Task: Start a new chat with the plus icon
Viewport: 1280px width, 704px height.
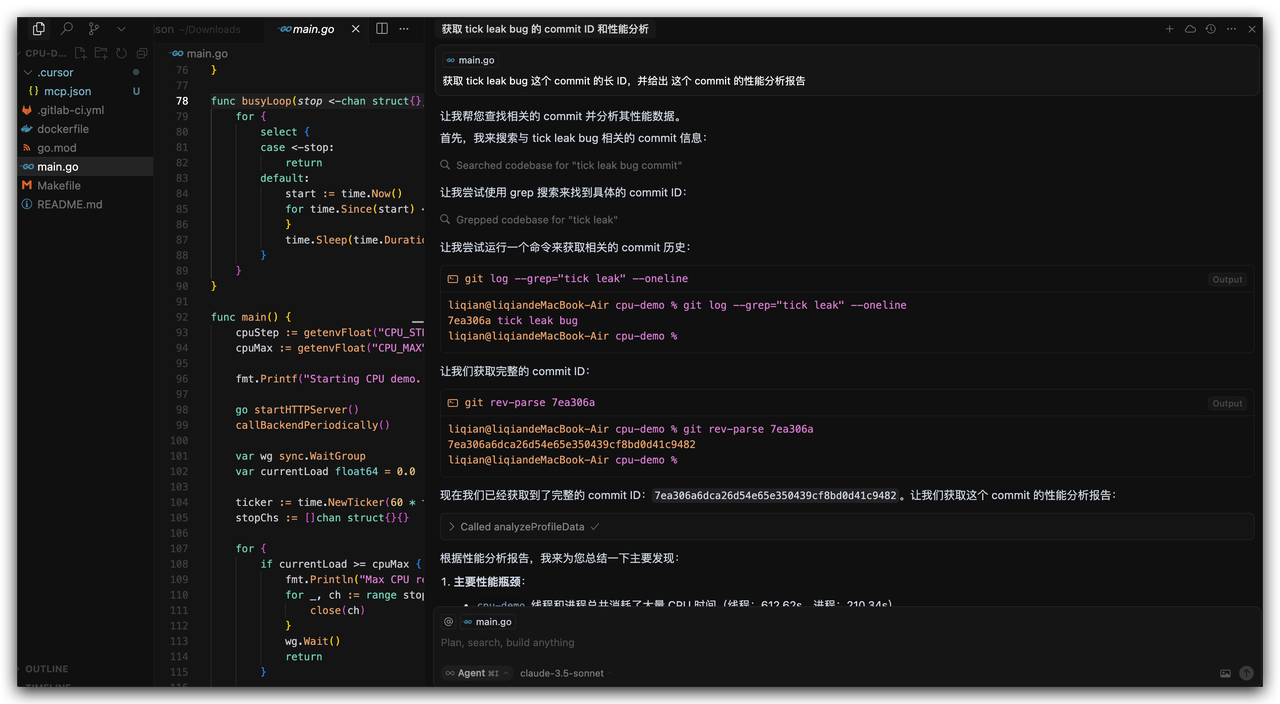Action: 1169,29
